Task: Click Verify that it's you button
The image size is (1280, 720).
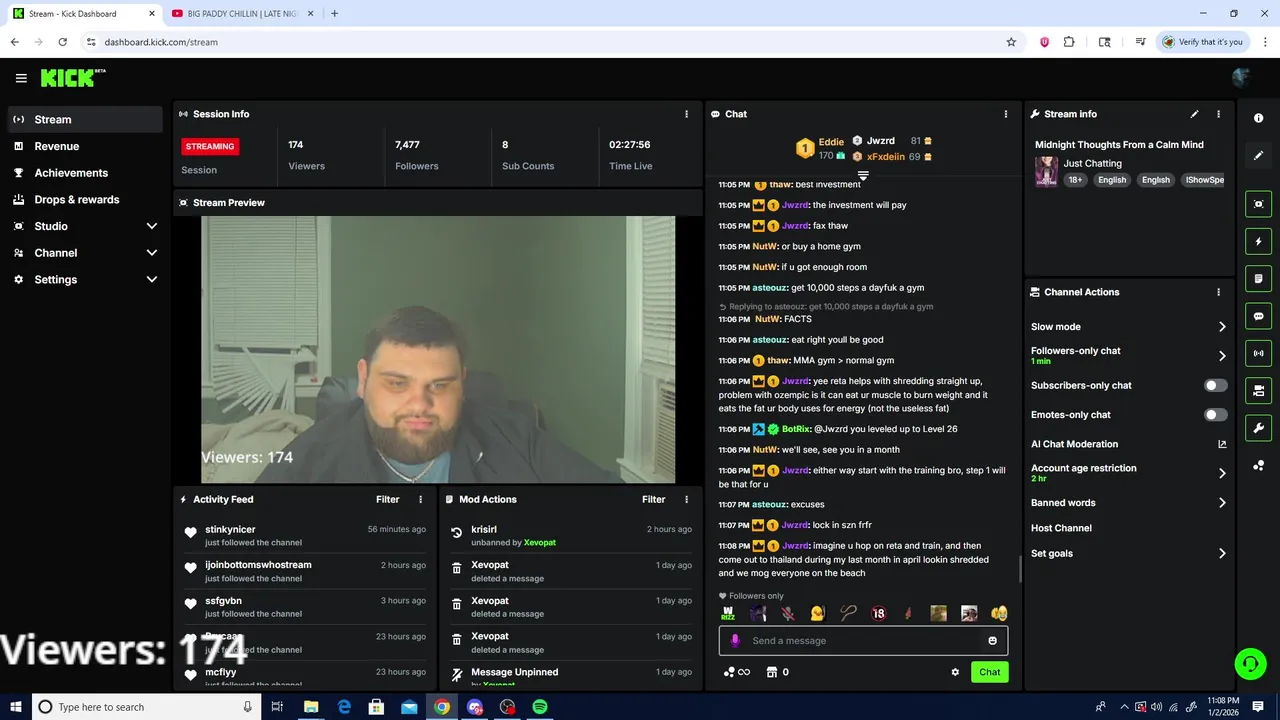Action: pyautogui.click(x=1202, y=42)
